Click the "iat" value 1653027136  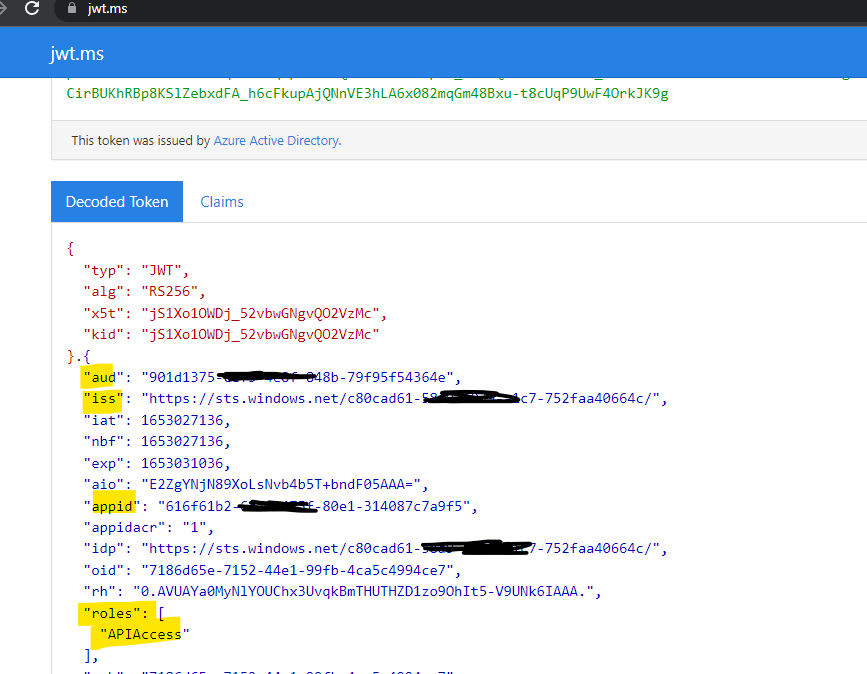click(x=182, y=420)
